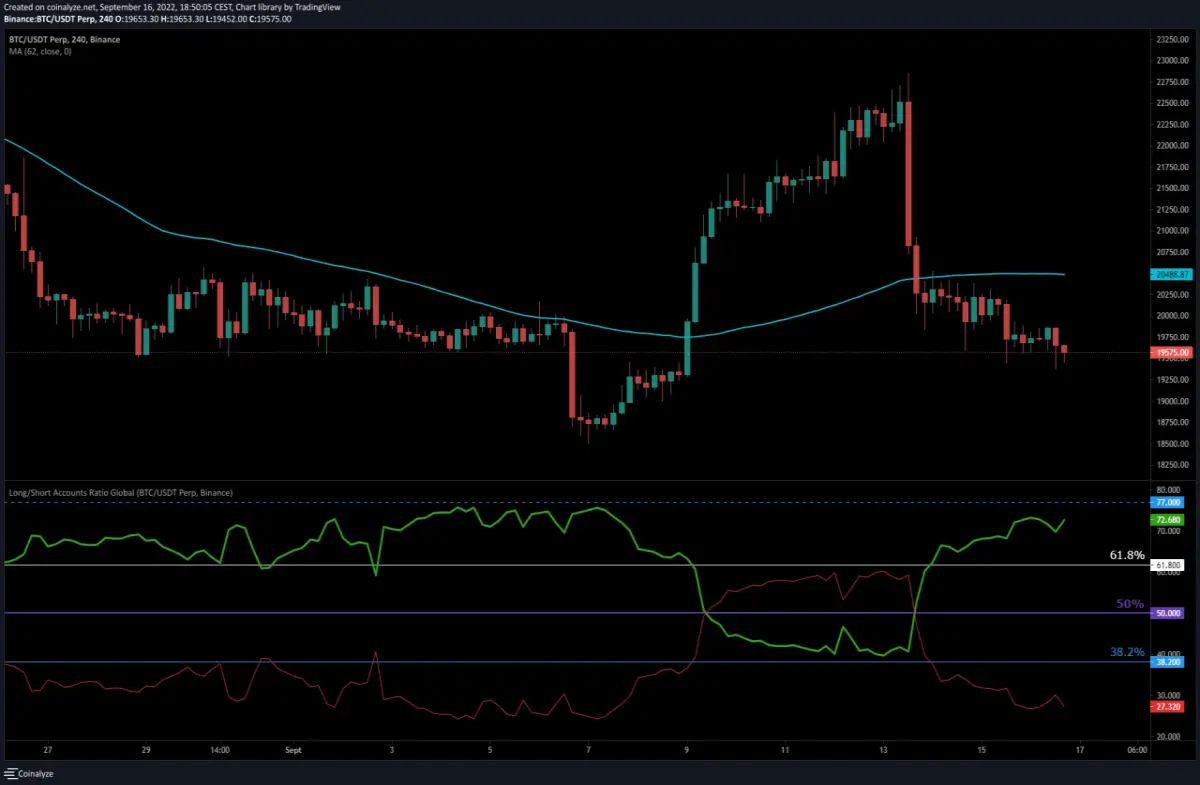Click the 13 date label on the time axis
Image resolution: width=1200 pixels, height=785 pixels.
click(883, 749)
